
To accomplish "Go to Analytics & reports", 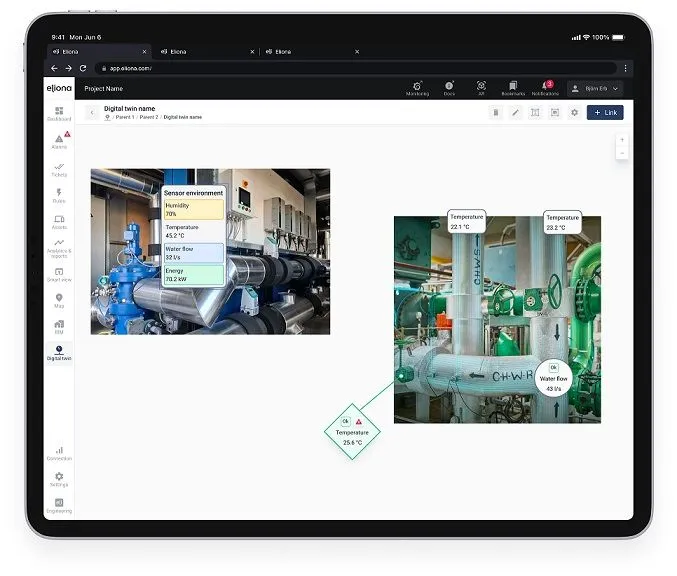I will coord(59,248).
